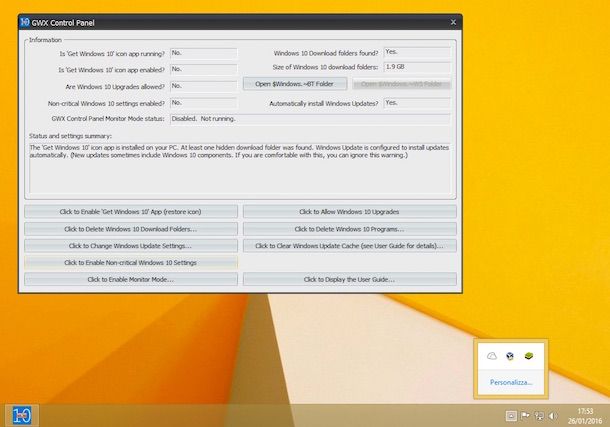Click the 'Non-critical settings enabled?' value field
Viewport: 610px width, 427px height.
[203, 103]
